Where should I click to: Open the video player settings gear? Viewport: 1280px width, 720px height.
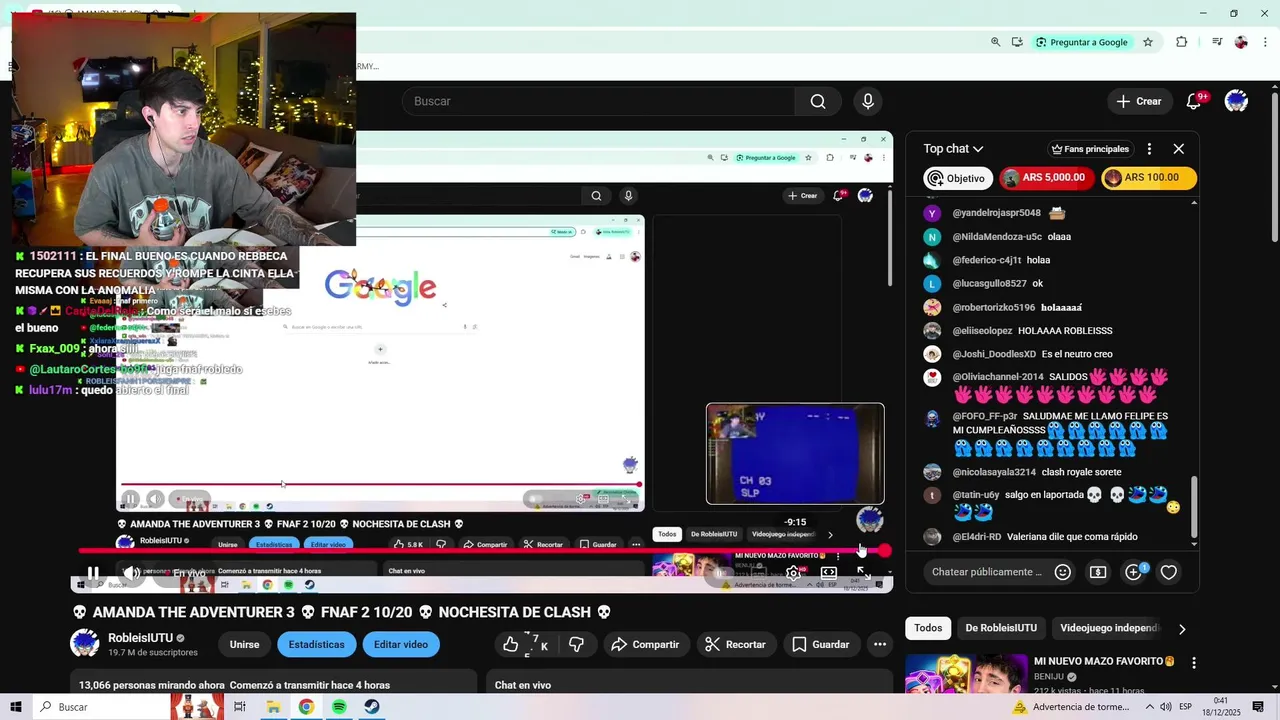click(x=793, y=573)
